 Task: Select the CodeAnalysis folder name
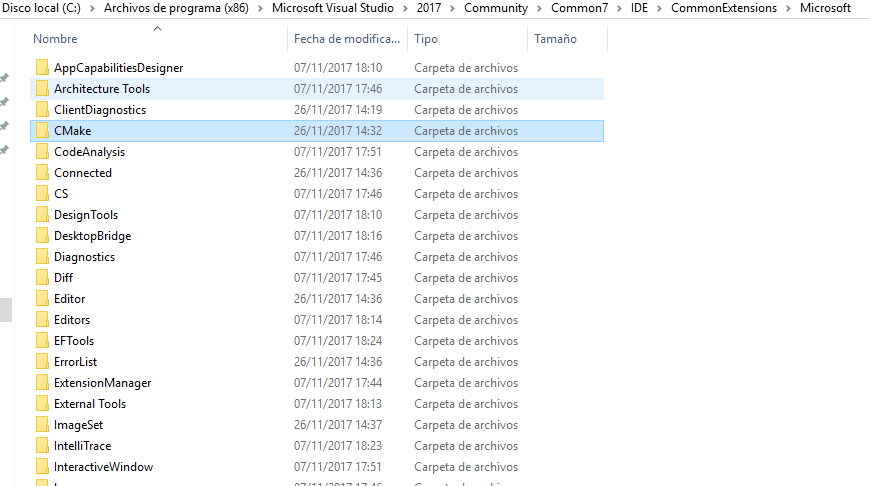89,152
